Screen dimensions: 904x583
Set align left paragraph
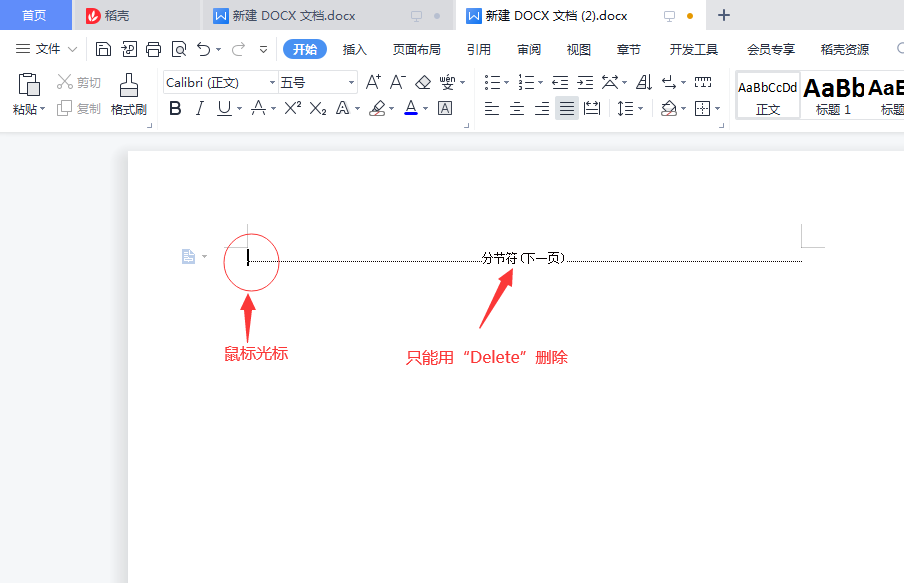(x=492, y=108)
